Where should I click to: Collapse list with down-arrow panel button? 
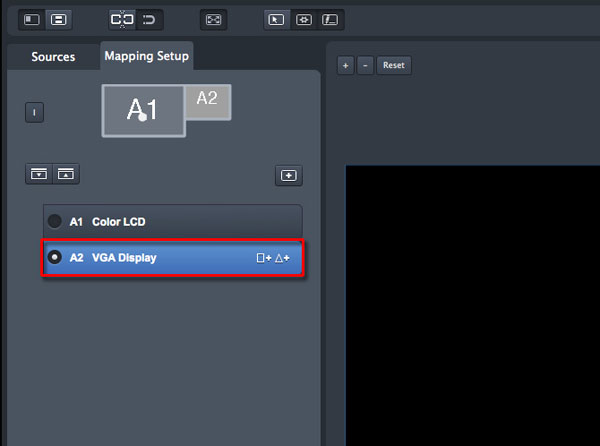click(x=39, y=174)
